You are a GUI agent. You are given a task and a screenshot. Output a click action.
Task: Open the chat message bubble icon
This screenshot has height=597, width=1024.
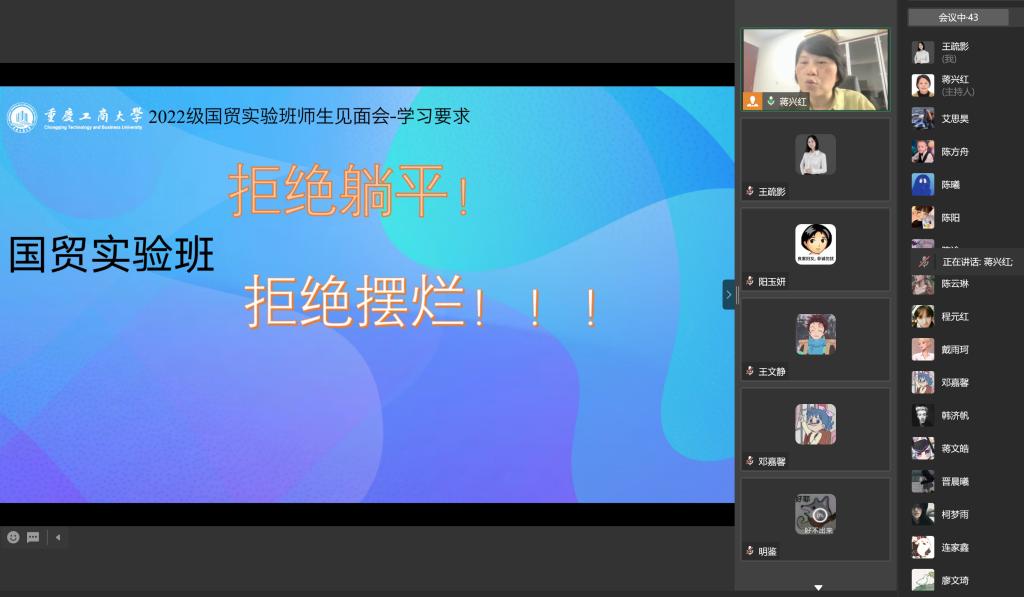click(33, 537)
